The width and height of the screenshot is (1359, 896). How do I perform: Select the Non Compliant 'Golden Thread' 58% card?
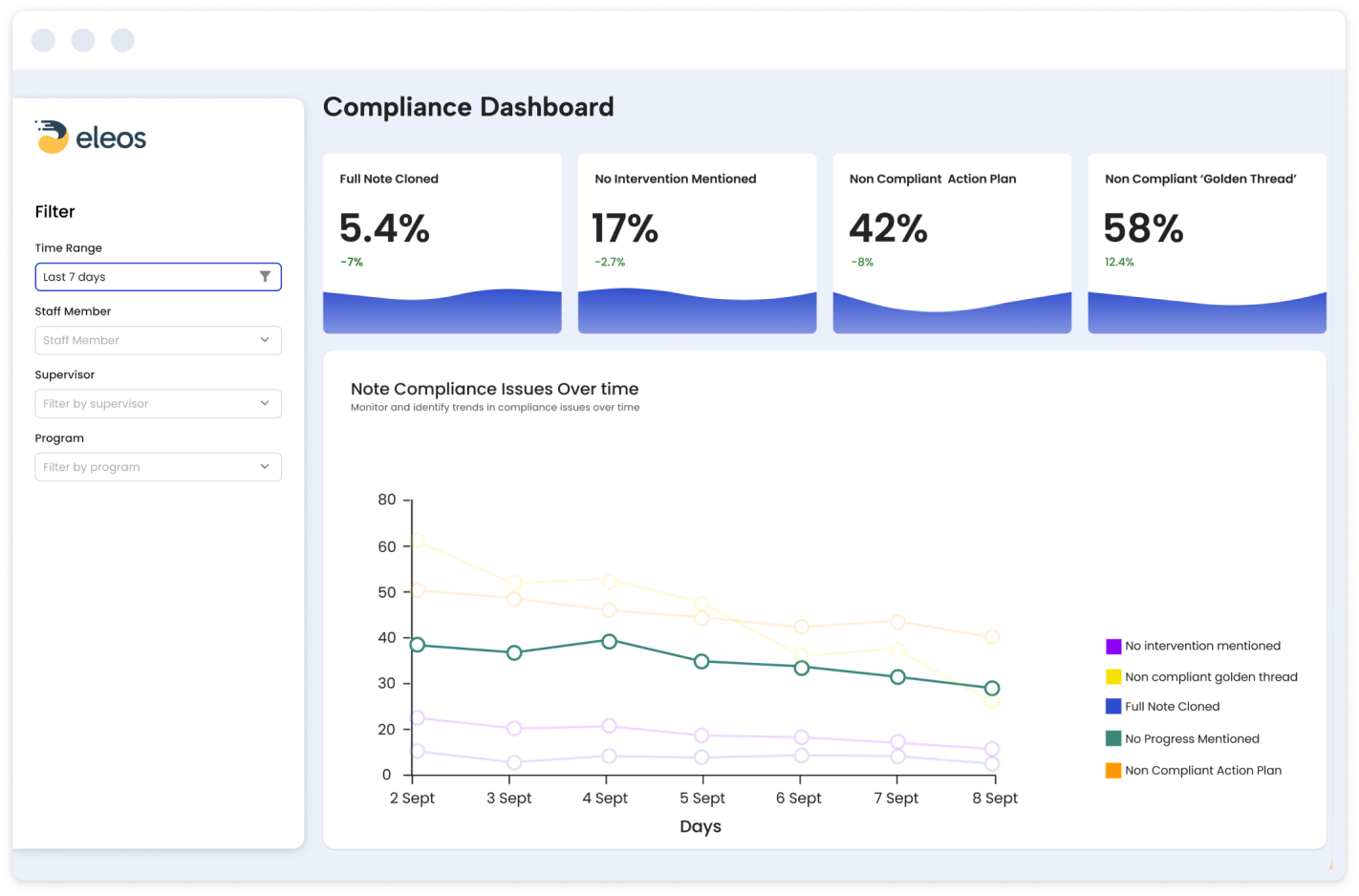click(x=1207, y=244)
